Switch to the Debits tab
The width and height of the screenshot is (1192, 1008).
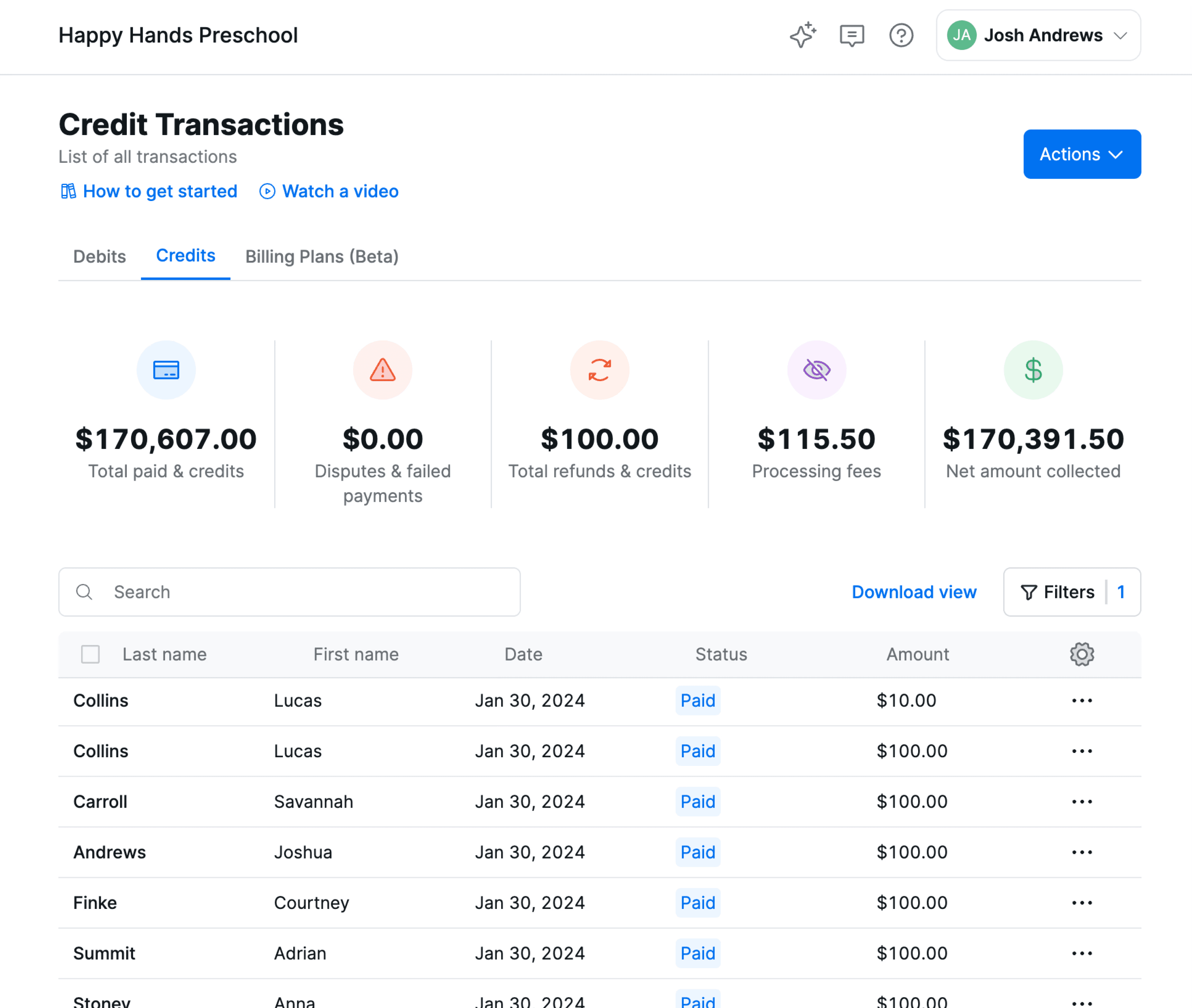tap(99, 257)
